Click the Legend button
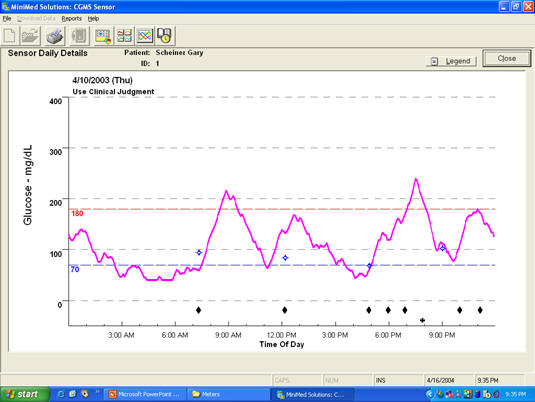This screenshot has height=402, width=535. click(451, 61)
